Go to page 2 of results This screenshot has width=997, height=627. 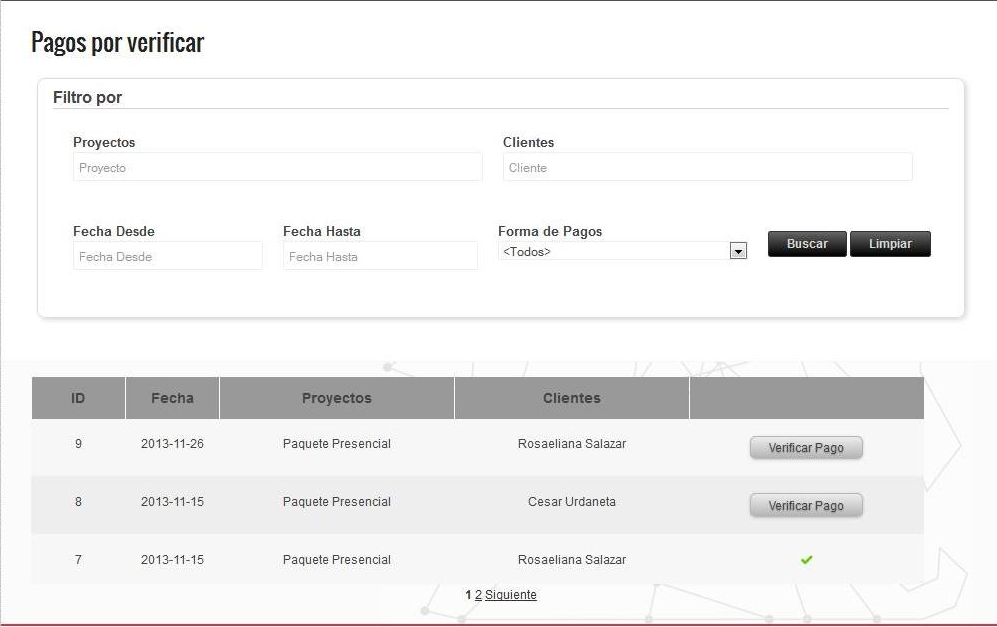pyautogui.click(x=478, y=595)
